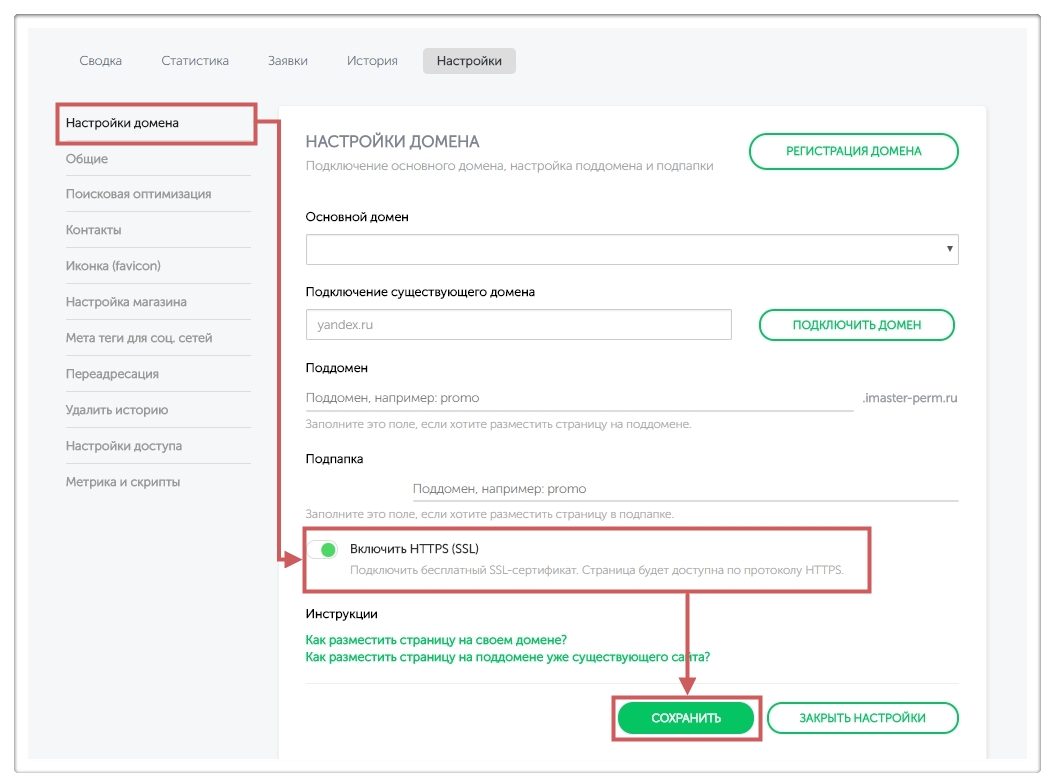The image size is (1054, 783).
Task: Click the Регистрация домена button
Action: pyautogui.click(x=853, y=151)
